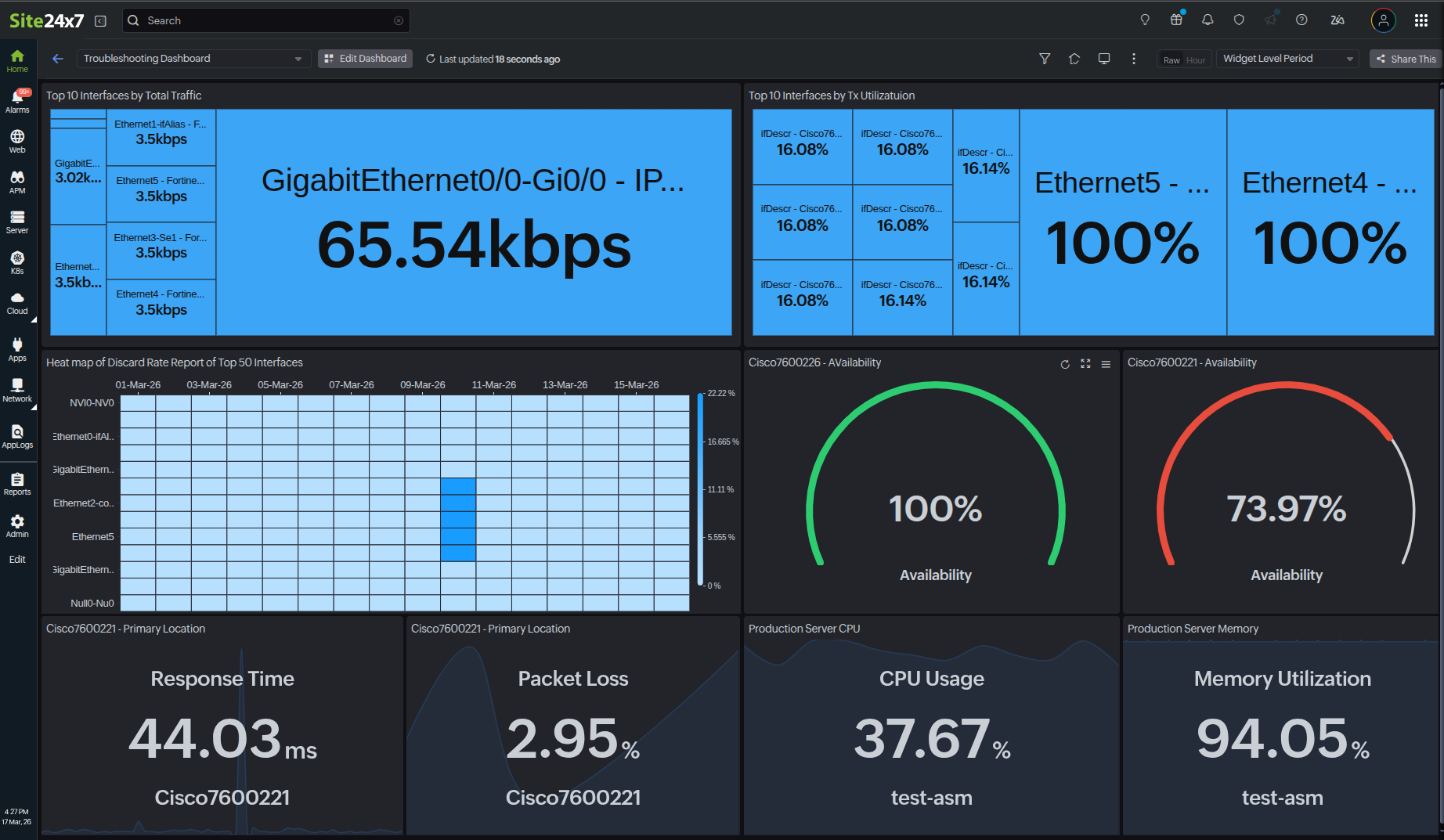This screenshot has height=840, width=1444.
Task: Collapse the left navigation sidebar
Action: (x=100, y=21)
